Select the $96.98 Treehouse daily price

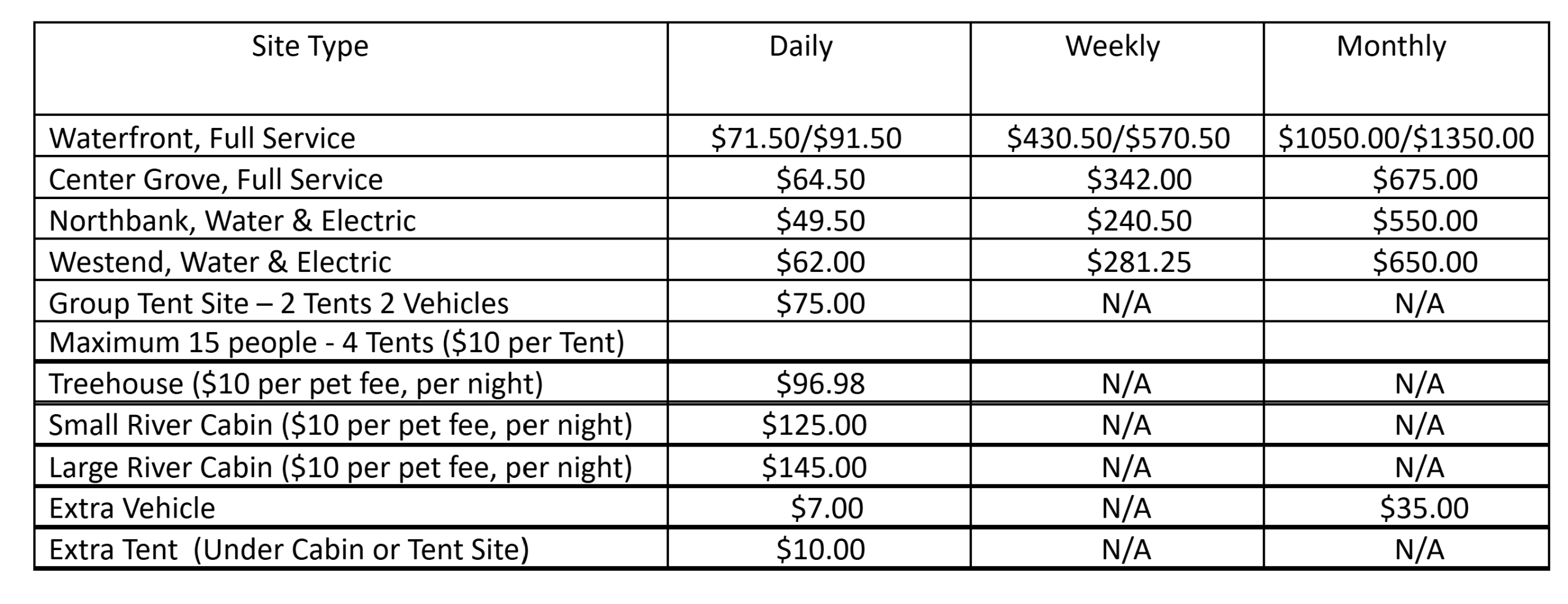coord(821,384)
